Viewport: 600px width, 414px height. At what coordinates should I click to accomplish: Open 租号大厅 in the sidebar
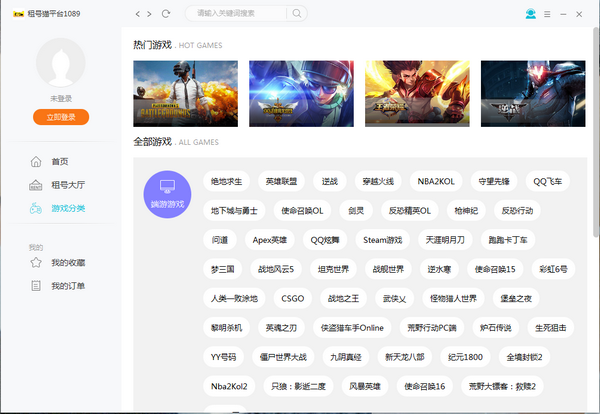click(68, 184)
